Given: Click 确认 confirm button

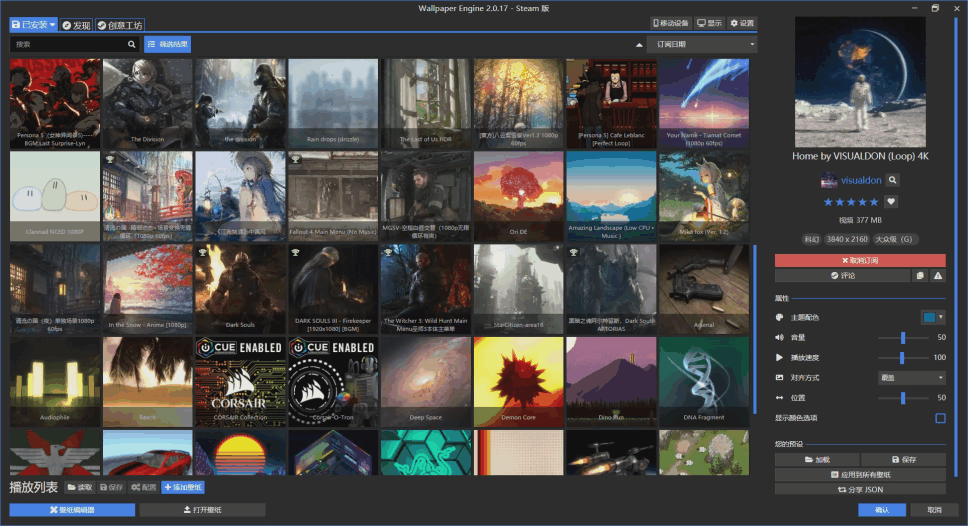Looking at the screenshot, I should coord(882,510).
